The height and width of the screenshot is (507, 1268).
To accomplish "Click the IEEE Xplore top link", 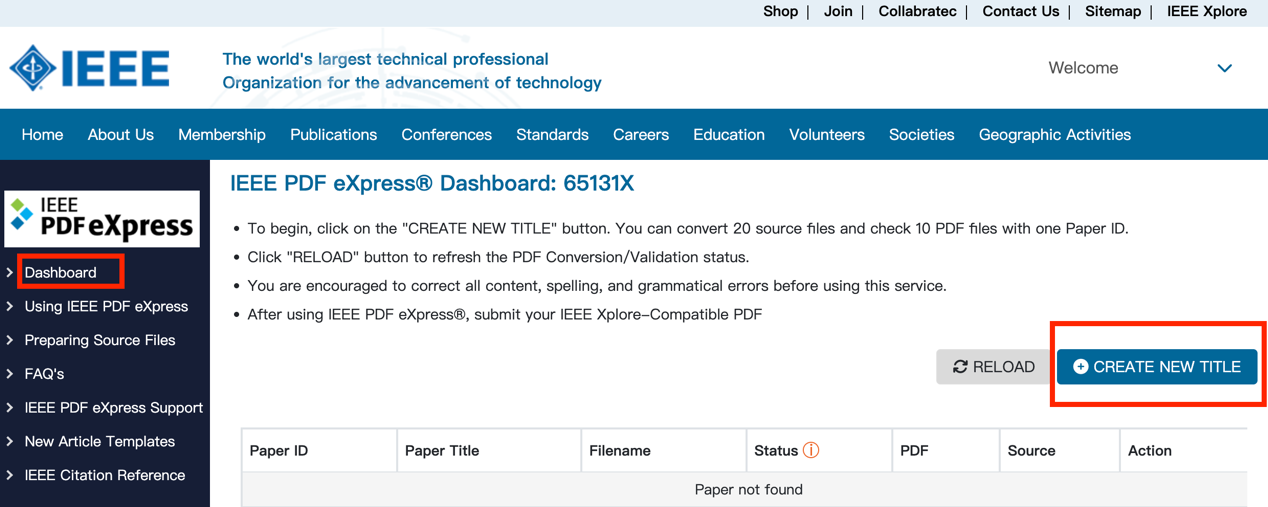I will [1206, 12].
